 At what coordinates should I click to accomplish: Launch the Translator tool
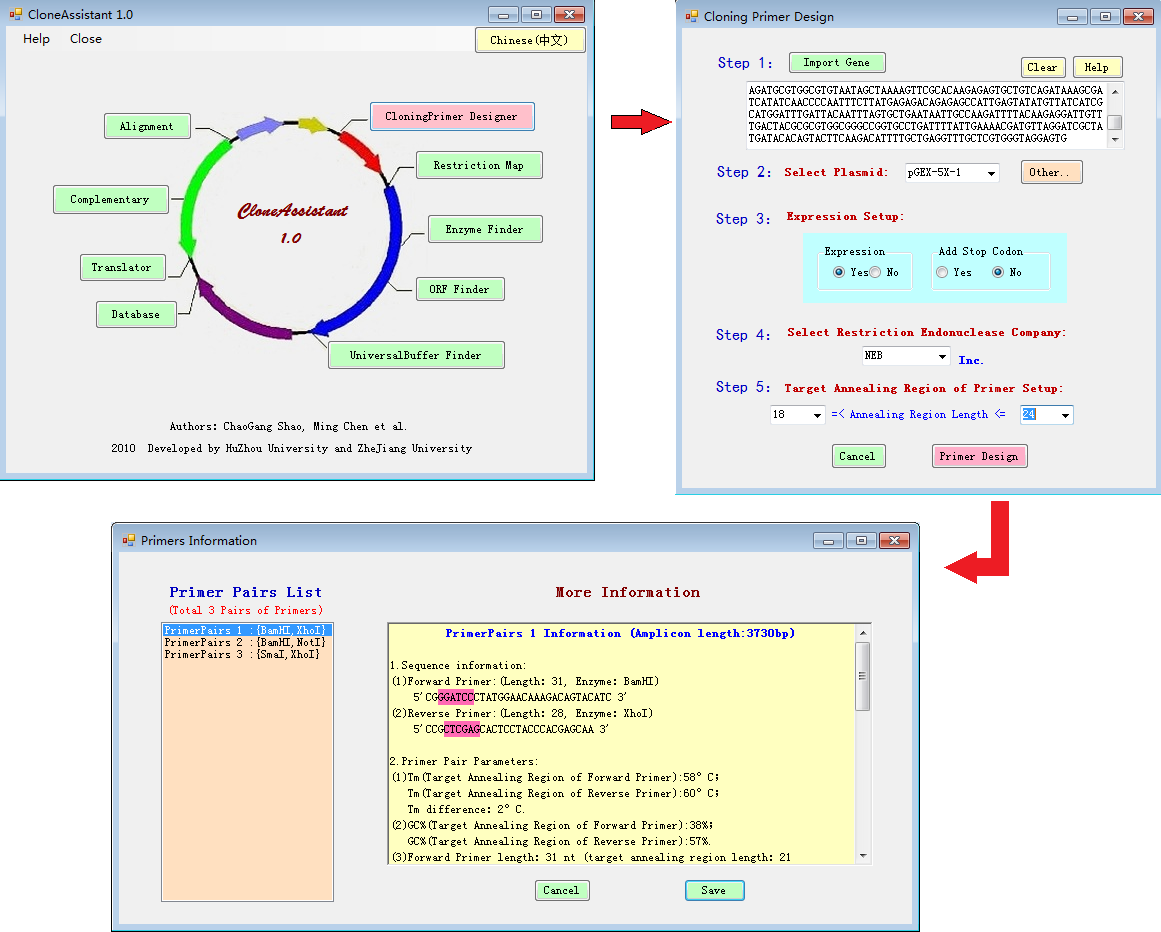[121, 267]
